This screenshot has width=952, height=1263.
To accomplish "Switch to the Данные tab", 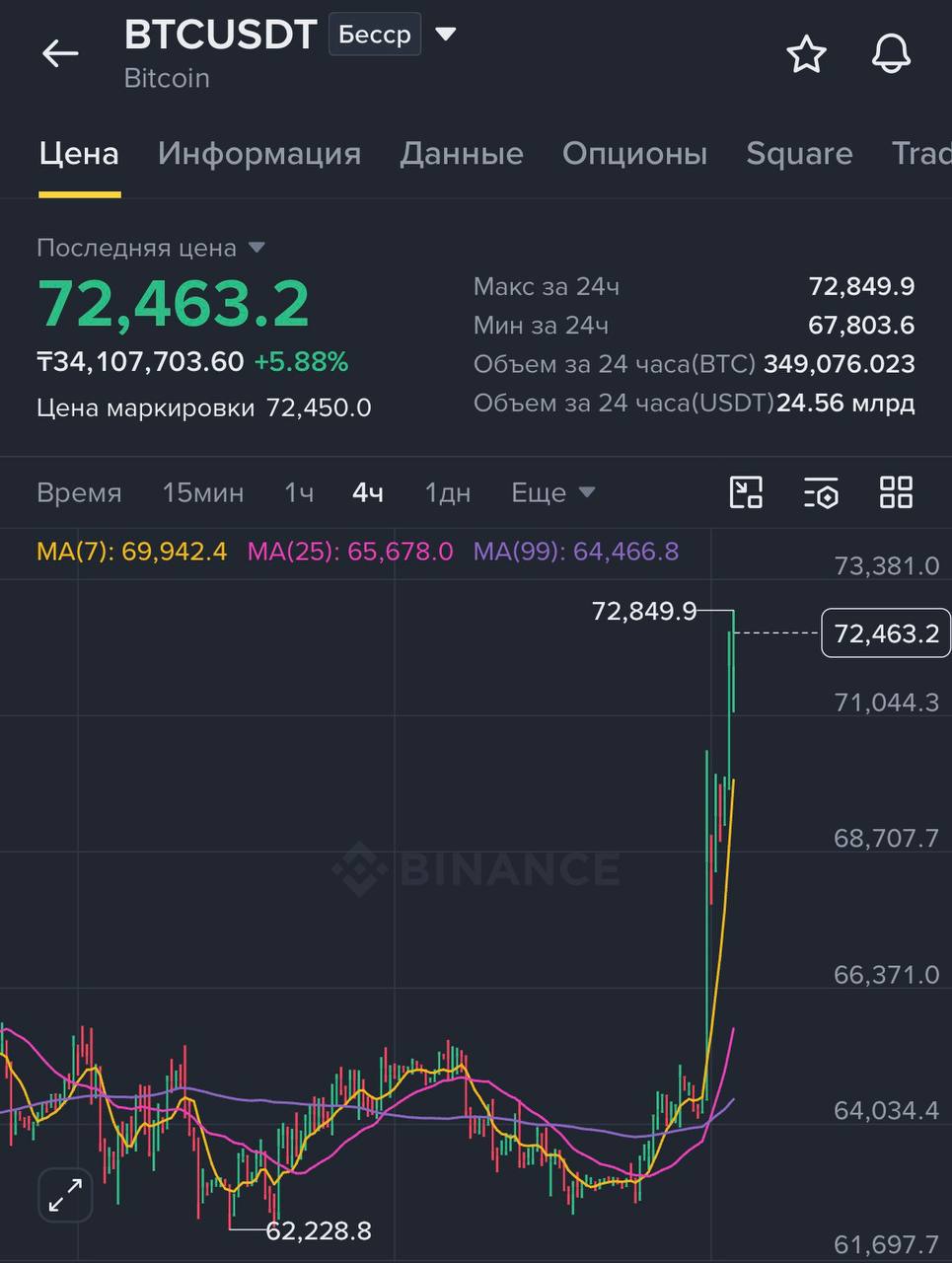I will point(462,154).
